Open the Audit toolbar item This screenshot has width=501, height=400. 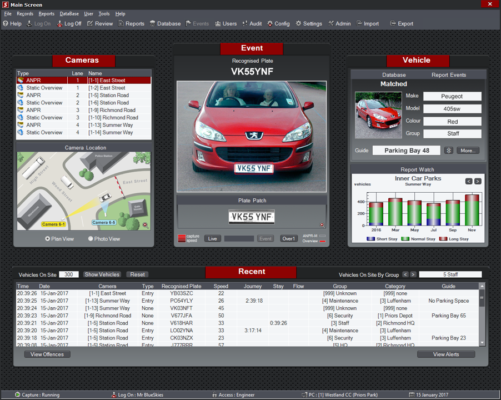pos(252,24)
